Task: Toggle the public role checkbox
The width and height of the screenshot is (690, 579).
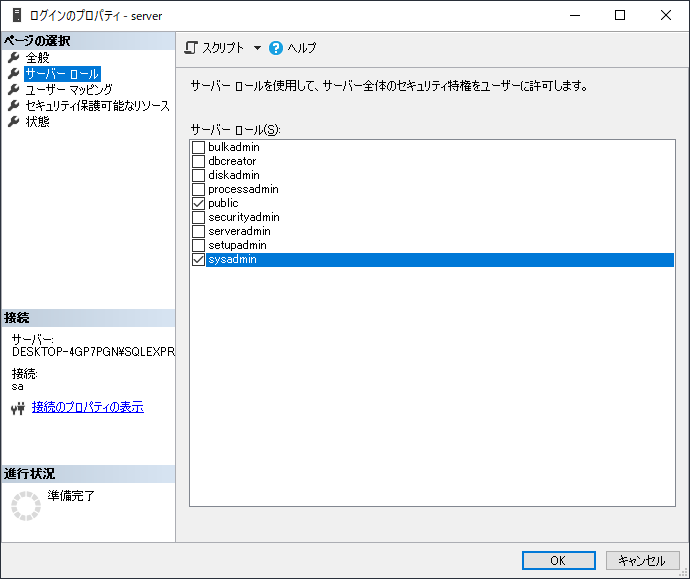Action: click(198, 203)
